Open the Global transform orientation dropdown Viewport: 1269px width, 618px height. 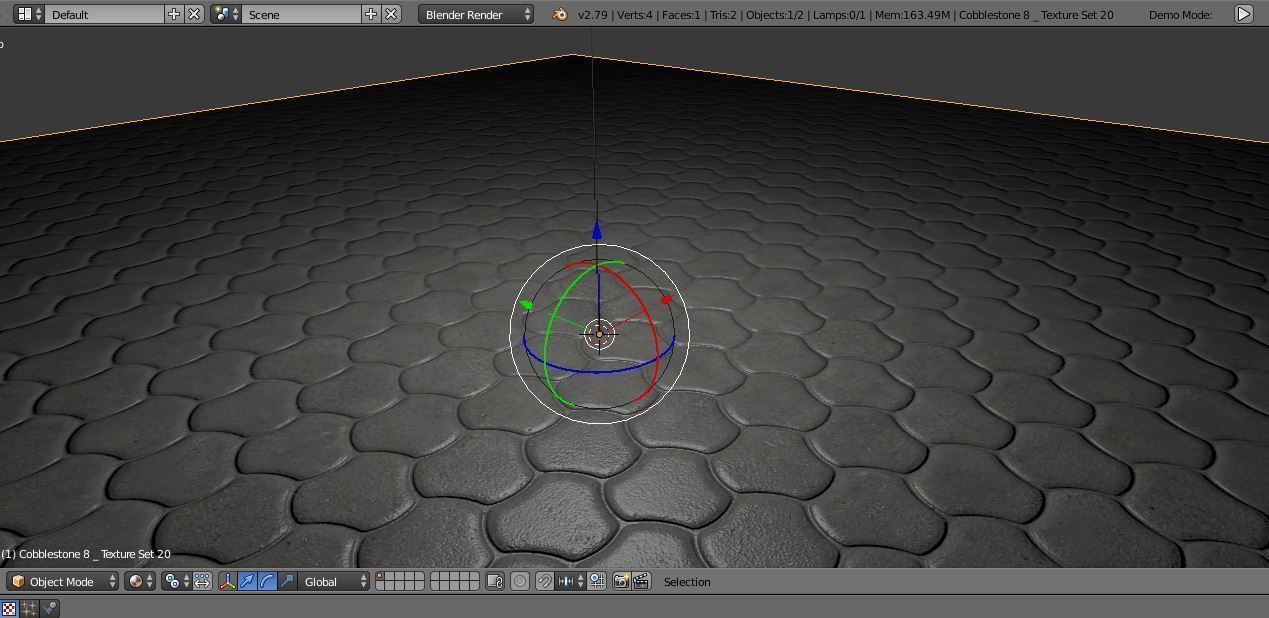click(x=335, y=581)
